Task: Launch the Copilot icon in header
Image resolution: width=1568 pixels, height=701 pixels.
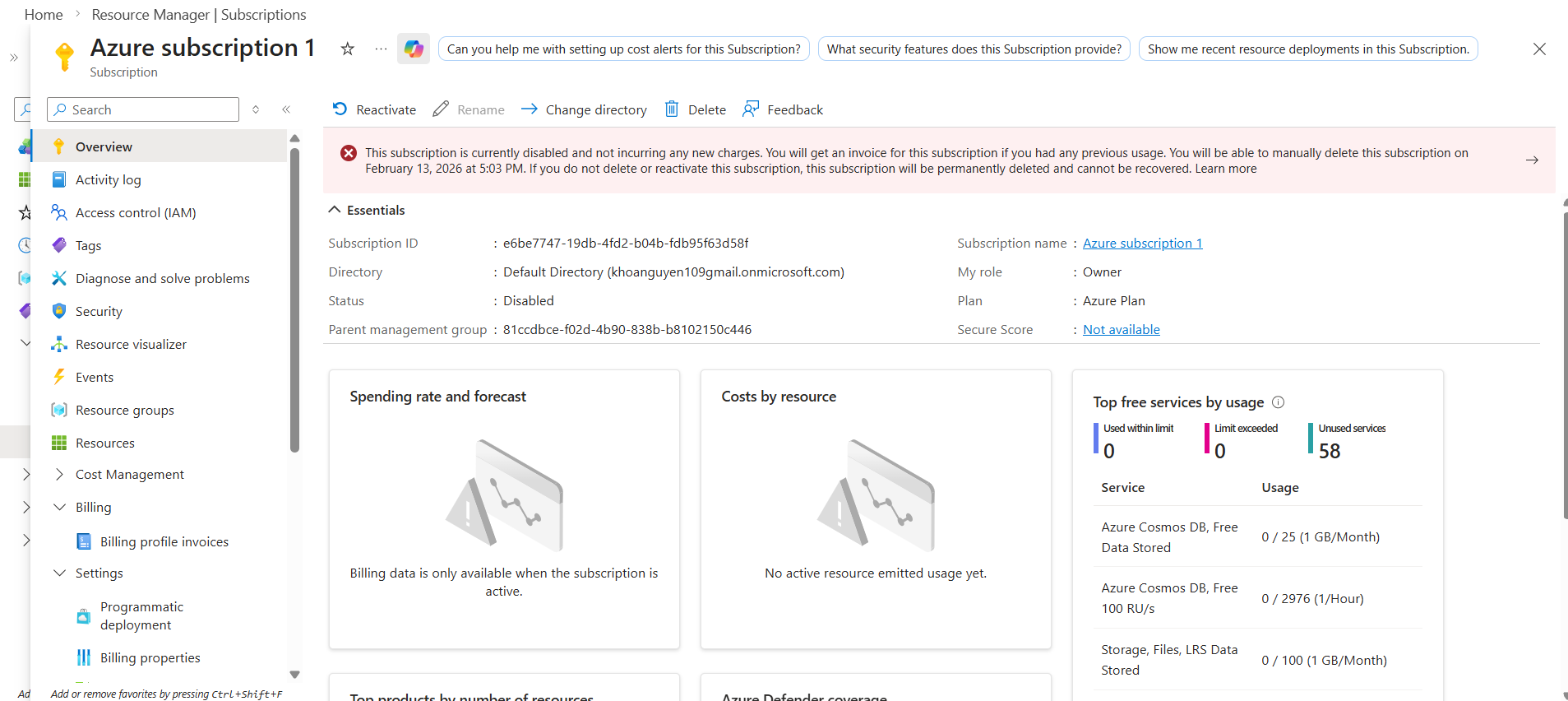Action: pos(414,49)
